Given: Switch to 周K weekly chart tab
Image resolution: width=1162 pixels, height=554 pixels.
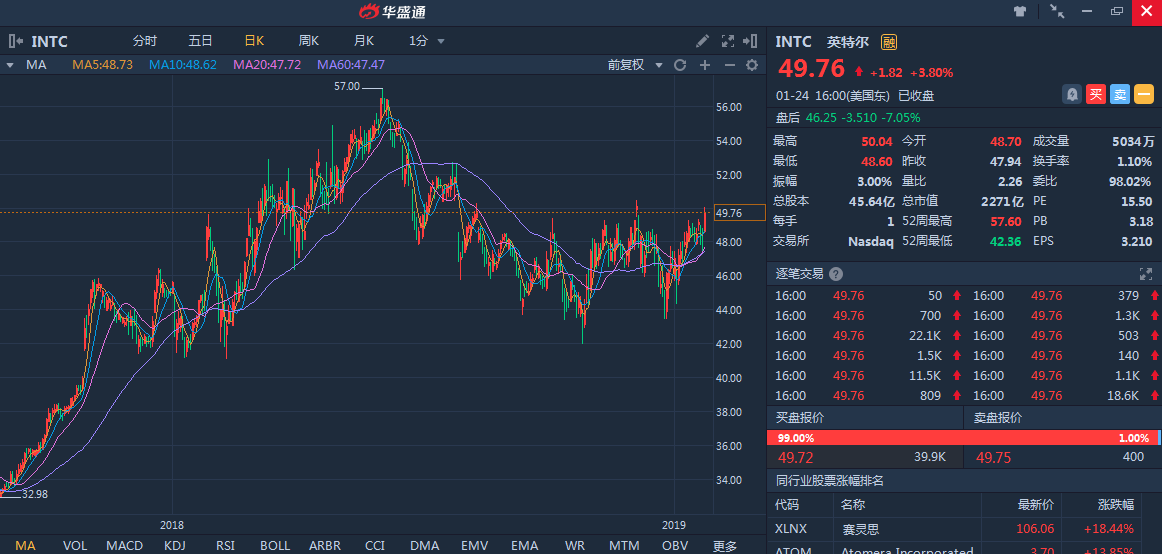Looking at the screenshot, I should pos(308,41).
